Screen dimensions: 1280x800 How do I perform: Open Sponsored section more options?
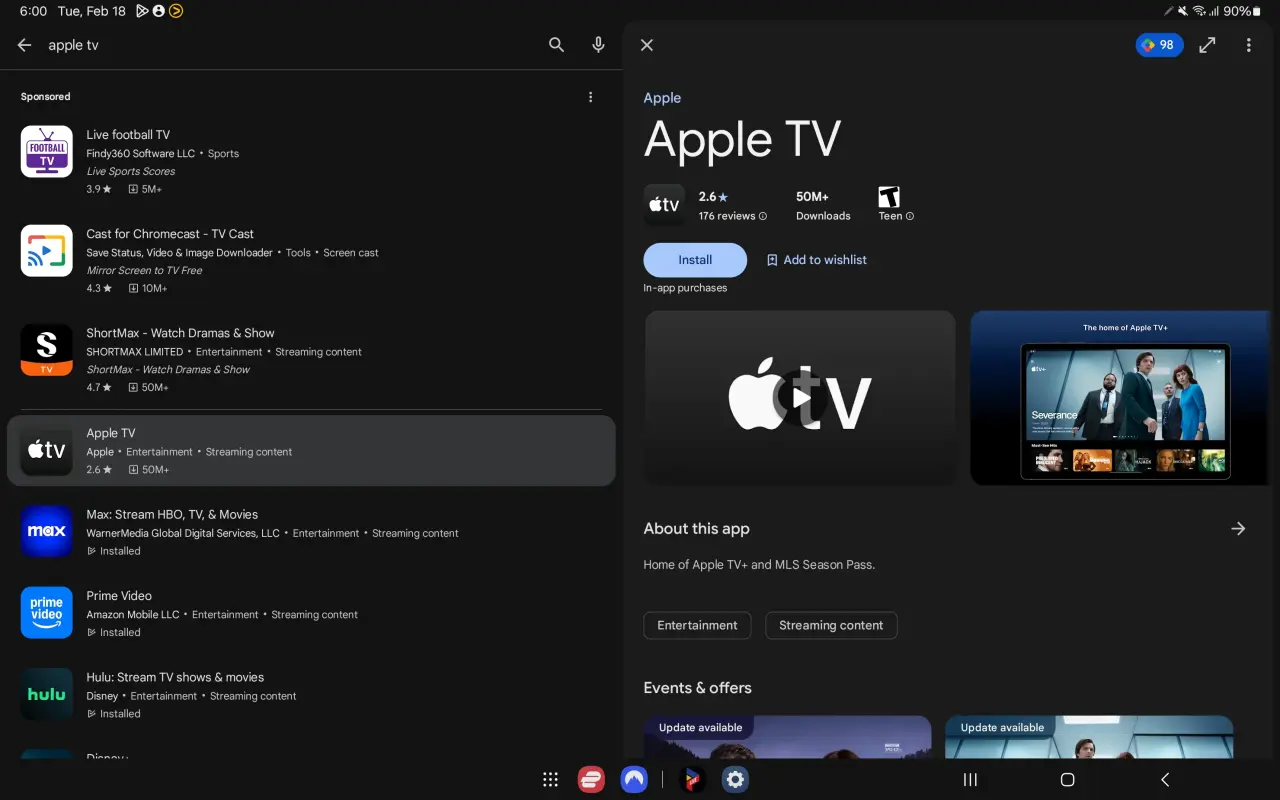pos(591,97)
